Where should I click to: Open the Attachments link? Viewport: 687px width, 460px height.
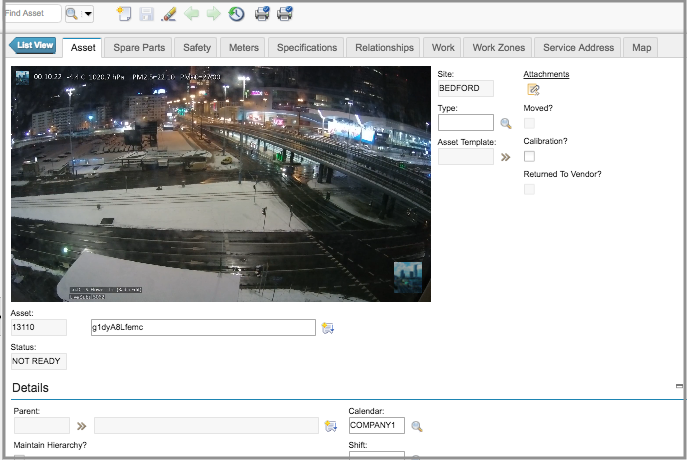[x=546, y=74]
